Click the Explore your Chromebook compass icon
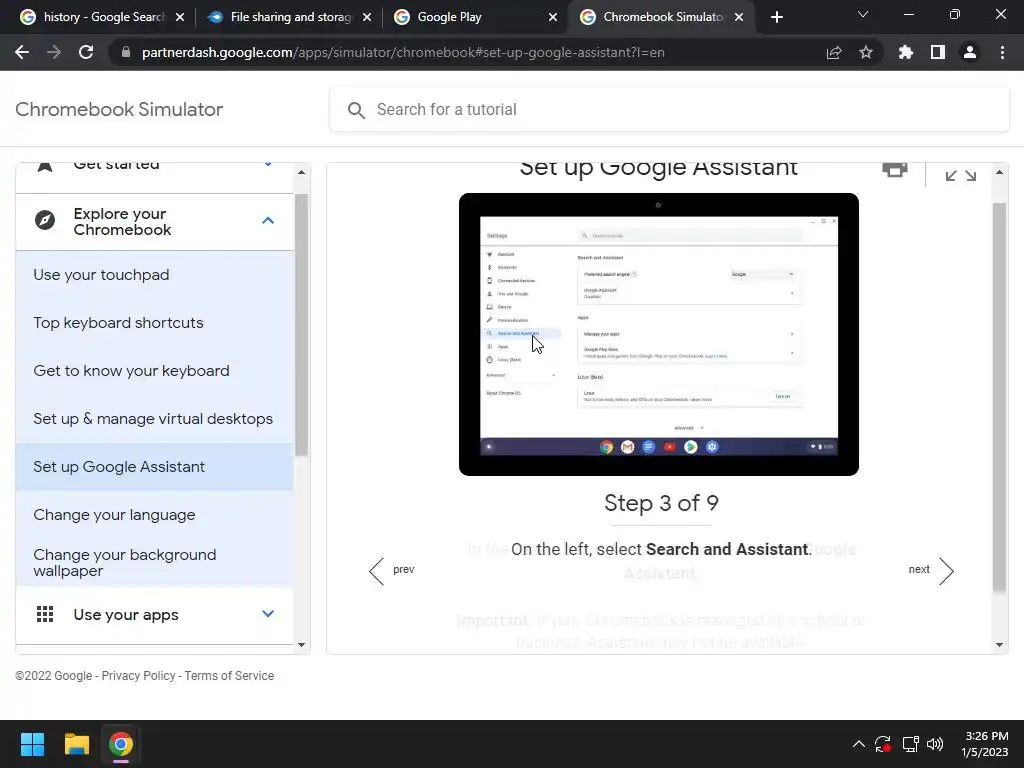Image resolution: width=1024 pixels, height=768 pixels. pyautogui.click(x=45, y=220)
